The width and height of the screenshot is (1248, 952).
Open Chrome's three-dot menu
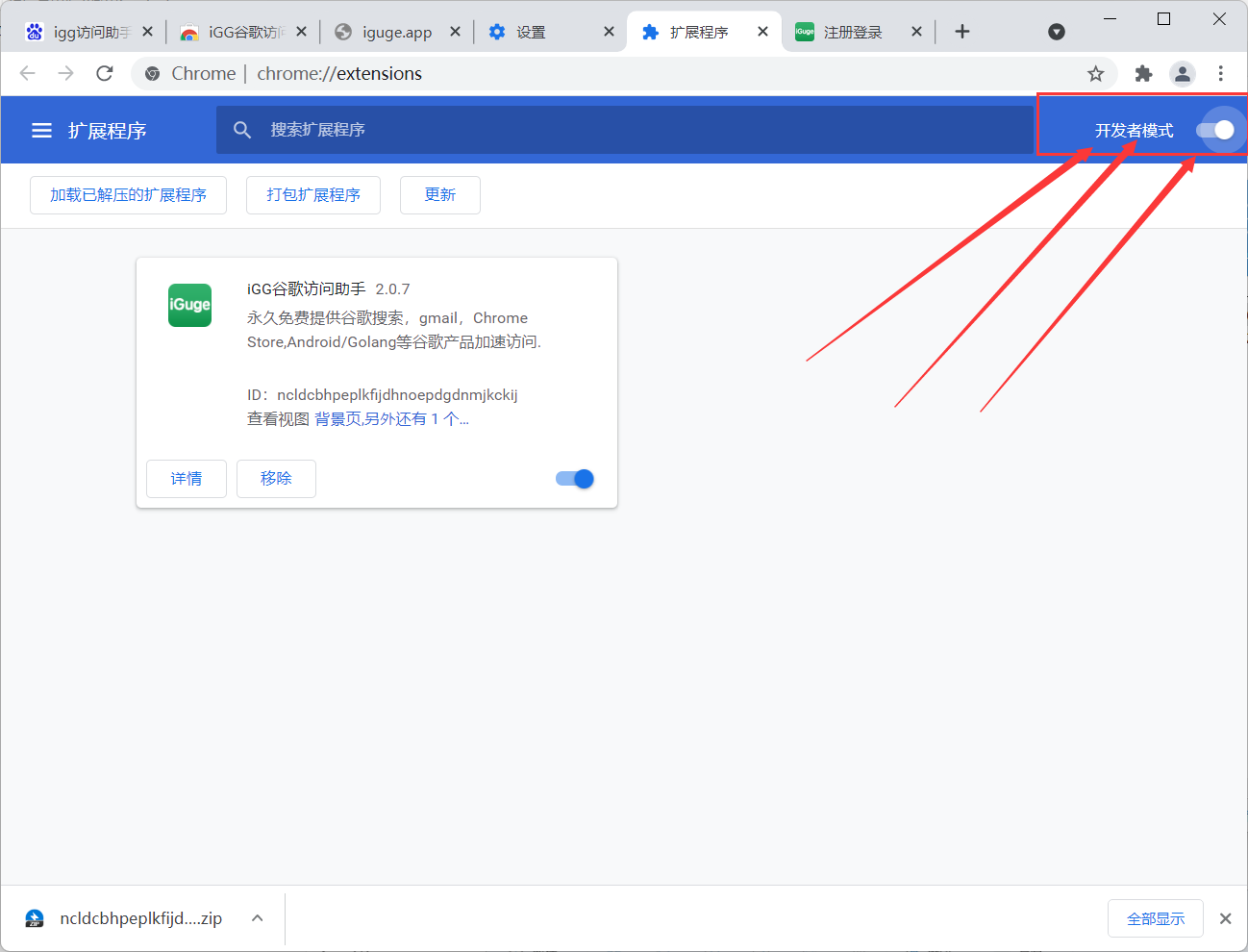coord(1220,73)
